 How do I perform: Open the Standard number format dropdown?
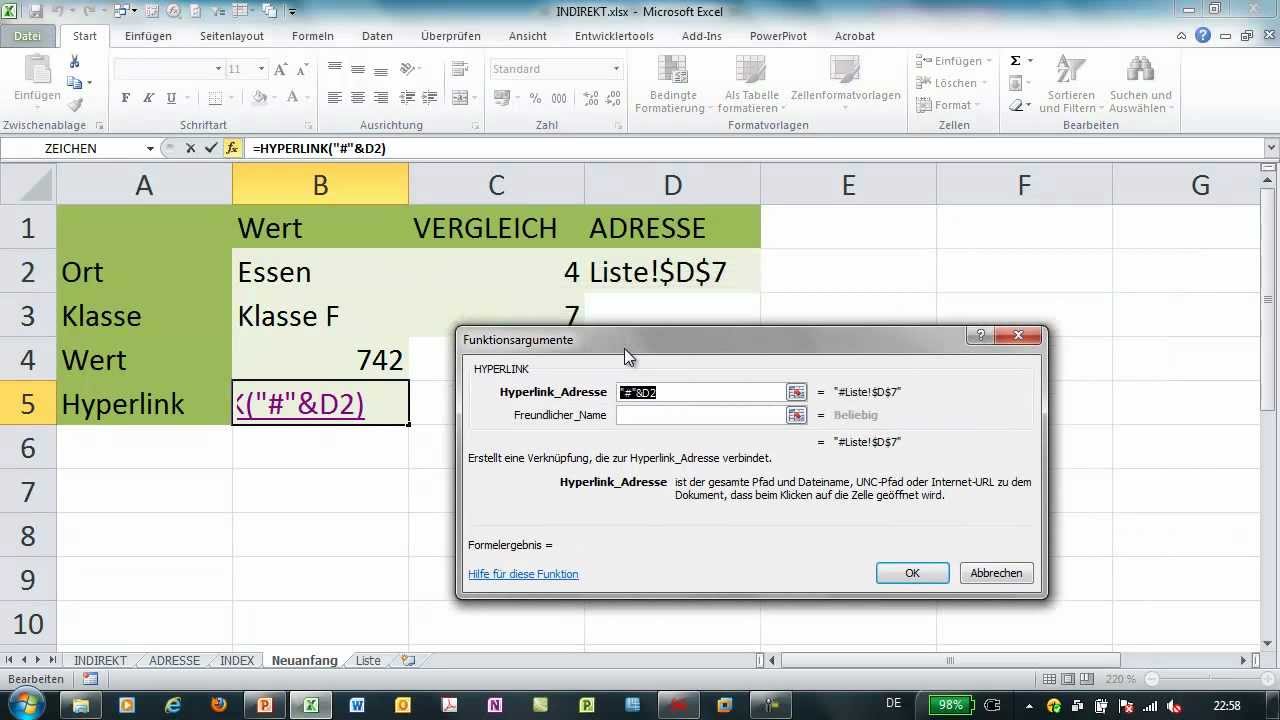coord(616,69)
